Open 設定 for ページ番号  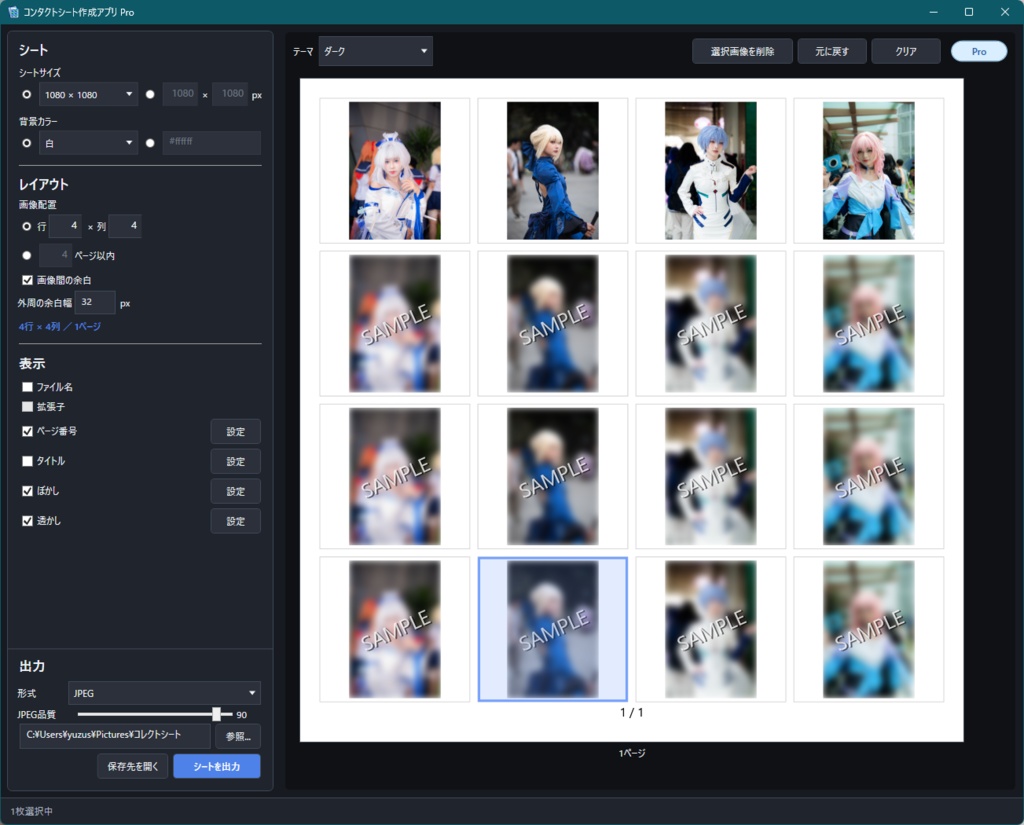pyautogui.click(x=236, y=432)
